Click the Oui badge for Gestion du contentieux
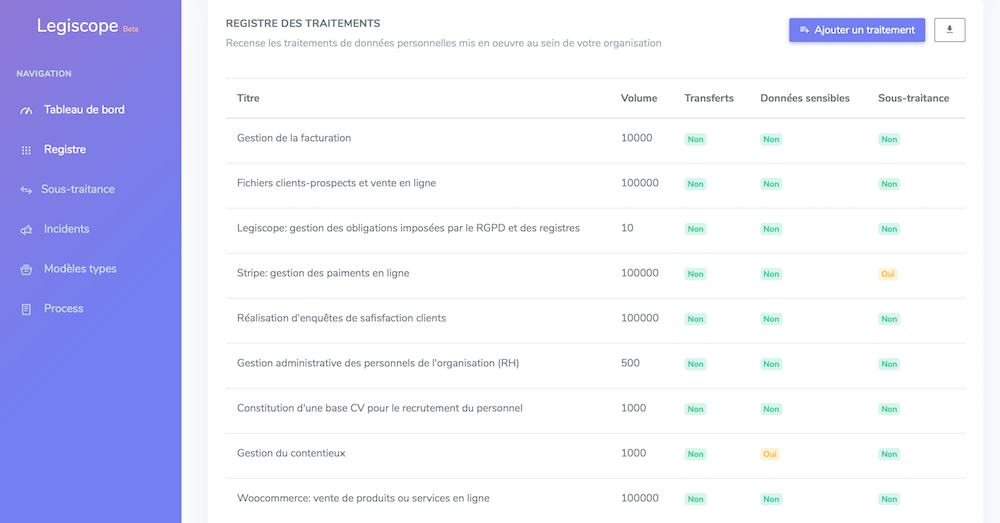Viewport: 1000px width, 523px height. coord(770,454)
